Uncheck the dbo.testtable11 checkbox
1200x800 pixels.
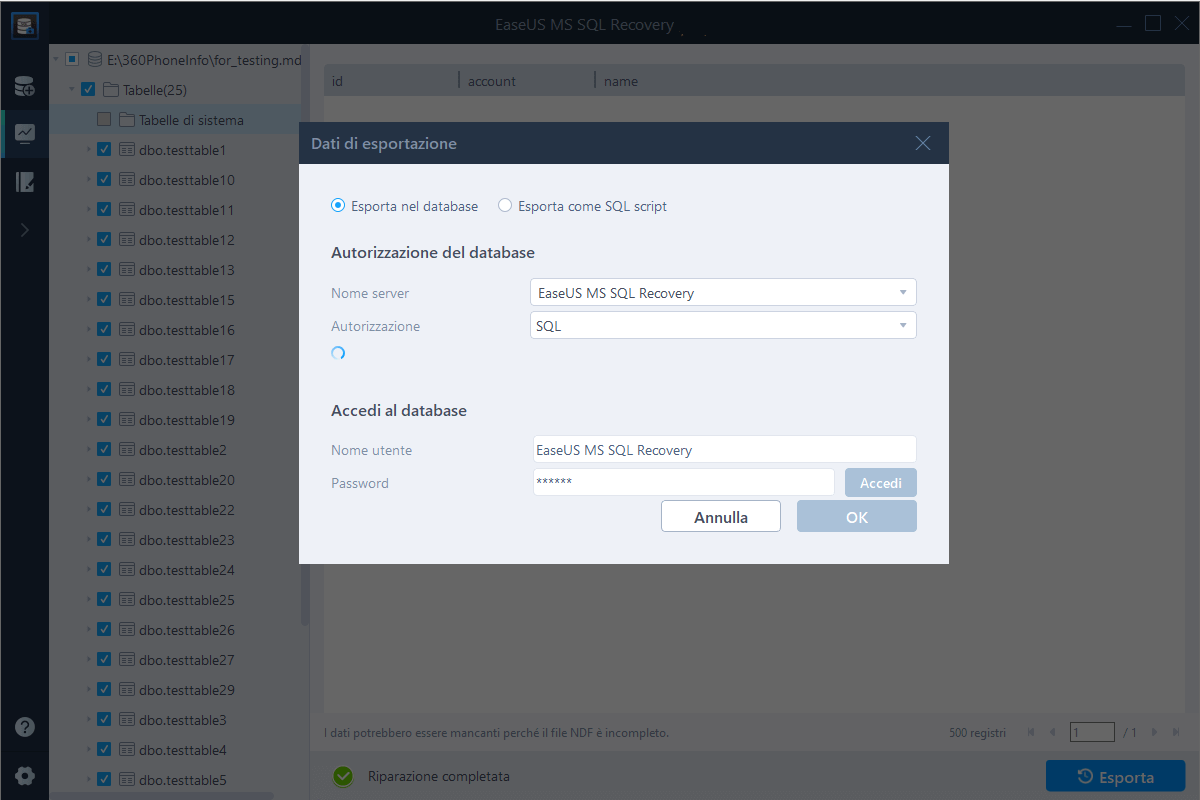coord(104,210)
